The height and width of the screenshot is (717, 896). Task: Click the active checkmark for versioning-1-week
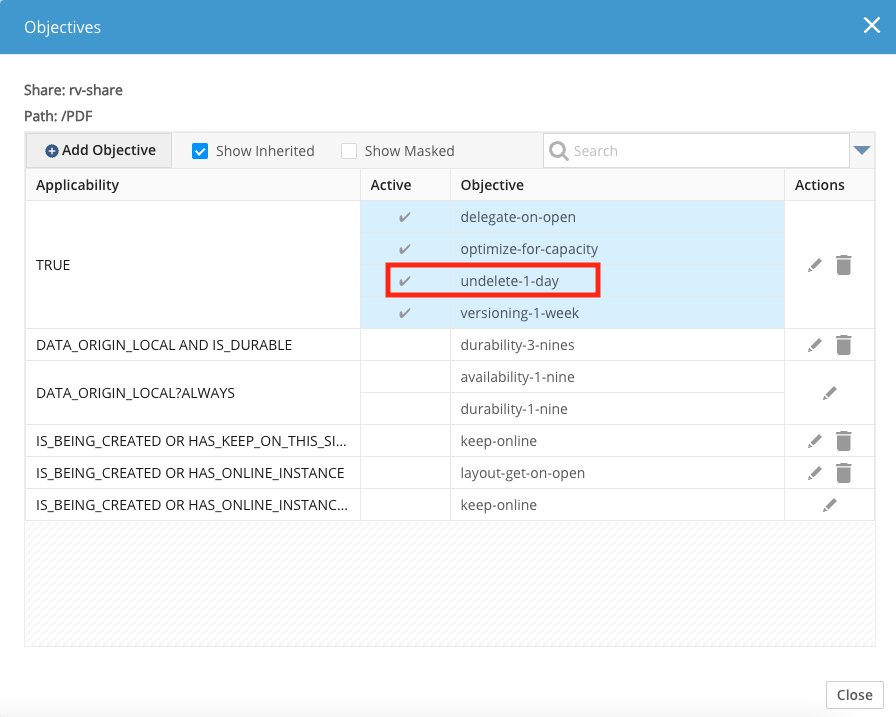tap(405, 313)
